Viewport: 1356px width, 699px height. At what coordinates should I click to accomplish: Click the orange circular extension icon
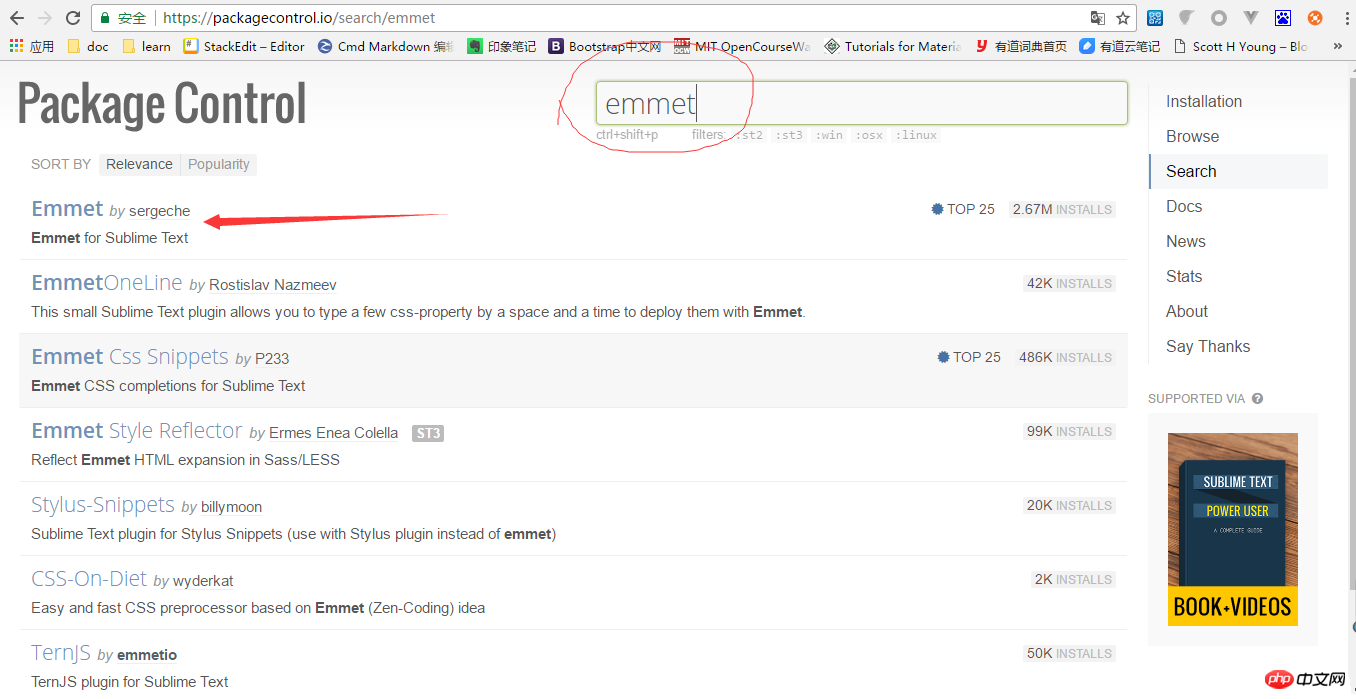(x=1315, y=18)
